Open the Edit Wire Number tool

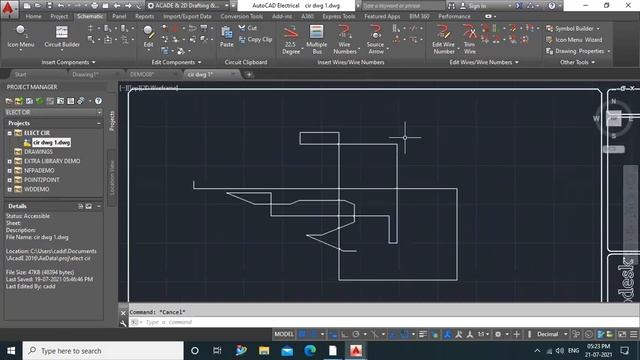[444, 39]
